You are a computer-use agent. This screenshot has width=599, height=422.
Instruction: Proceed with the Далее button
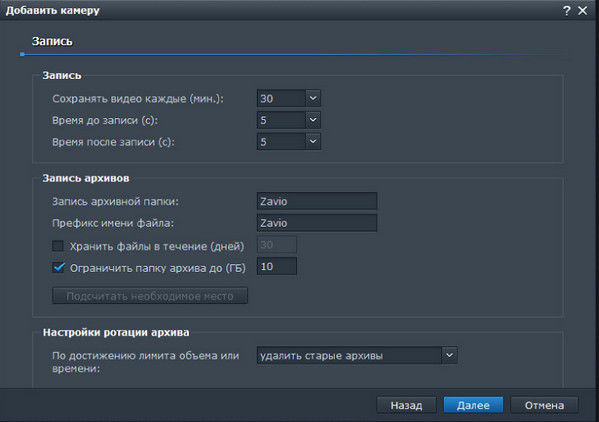point(473,405)
